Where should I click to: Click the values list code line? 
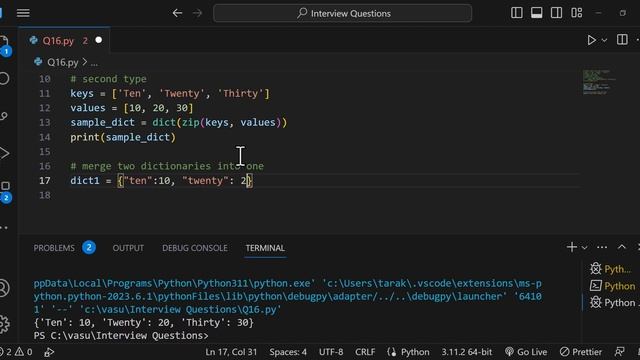[x=131, y=108]
